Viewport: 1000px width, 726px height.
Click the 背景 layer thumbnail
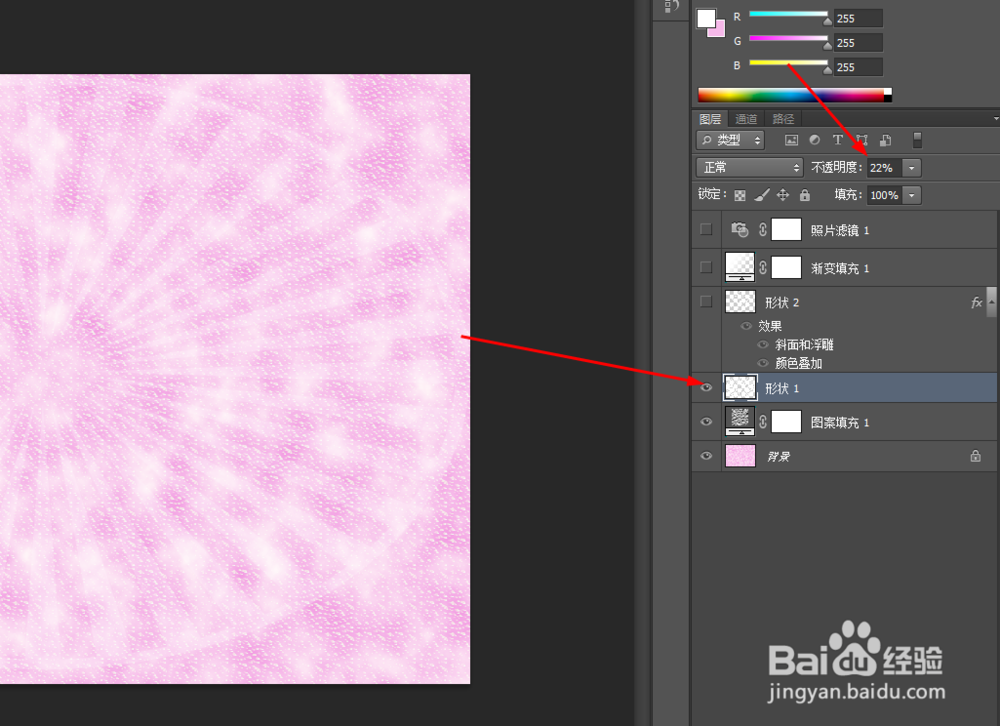[740, 456]
